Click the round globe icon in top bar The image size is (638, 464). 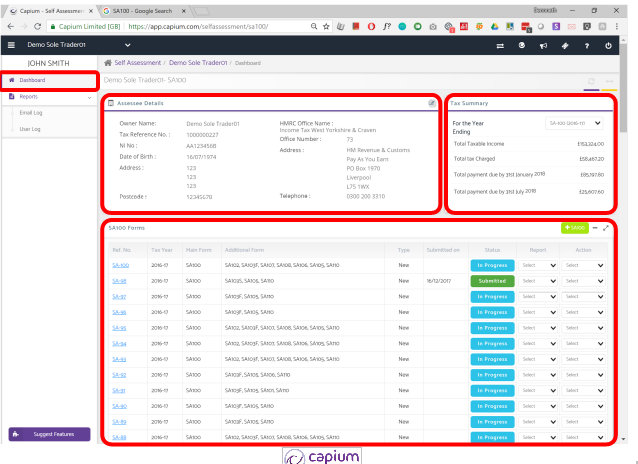tap(522, 46)
